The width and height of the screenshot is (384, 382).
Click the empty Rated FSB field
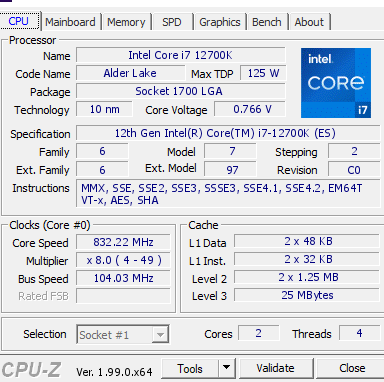click(x=123, y=296)
